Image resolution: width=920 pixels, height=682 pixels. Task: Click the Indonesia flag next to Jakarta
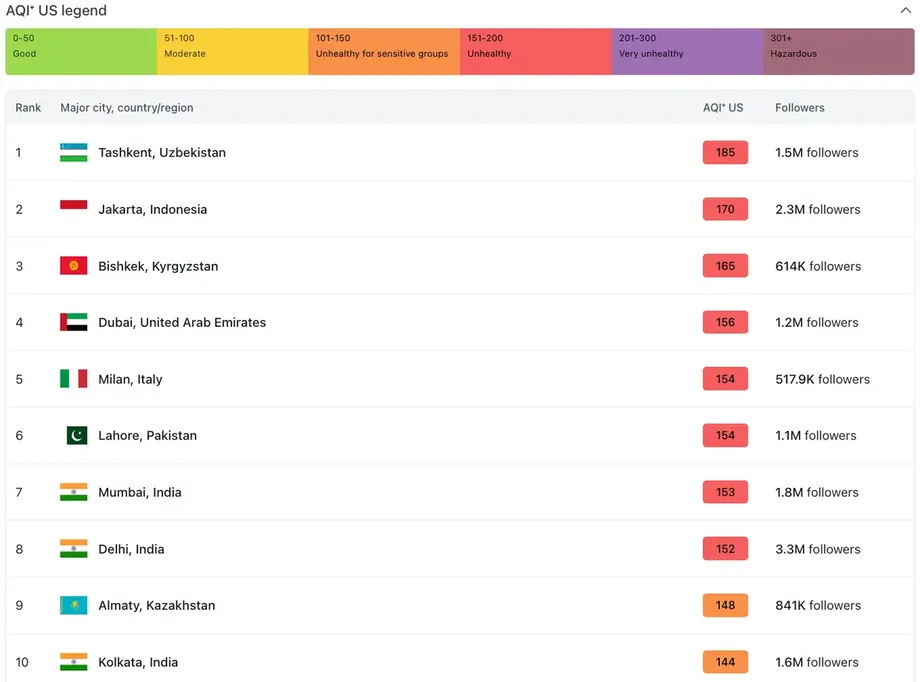point(73,209)
